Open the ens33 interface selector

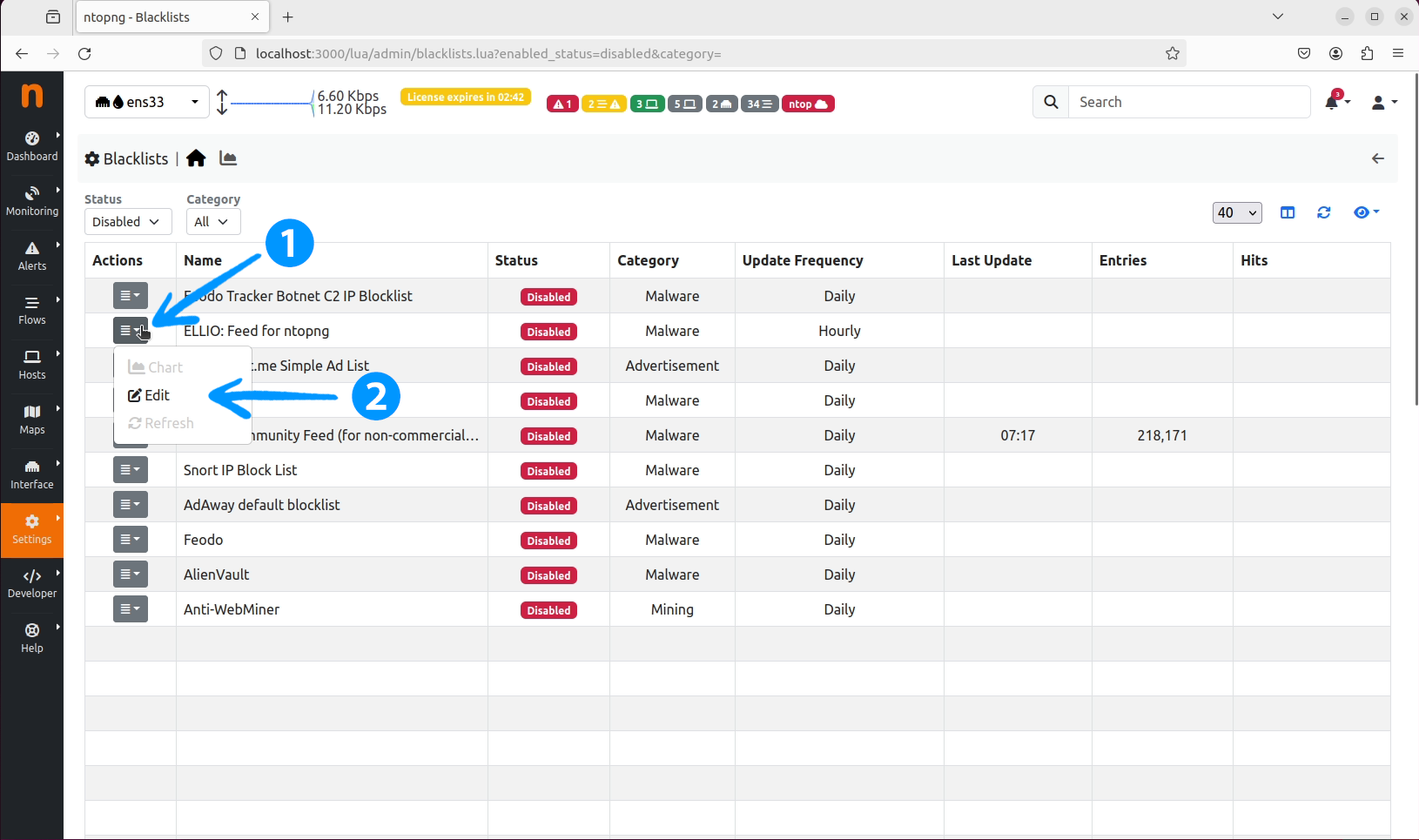point(146,102)
